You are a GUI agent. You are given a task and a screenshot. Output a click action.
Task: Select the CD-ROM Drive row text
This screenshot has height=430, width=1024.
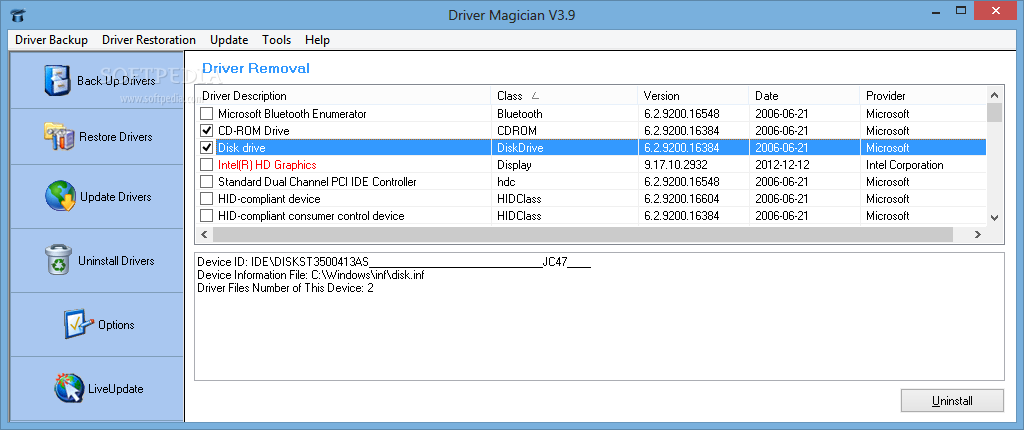pos(253,131)
